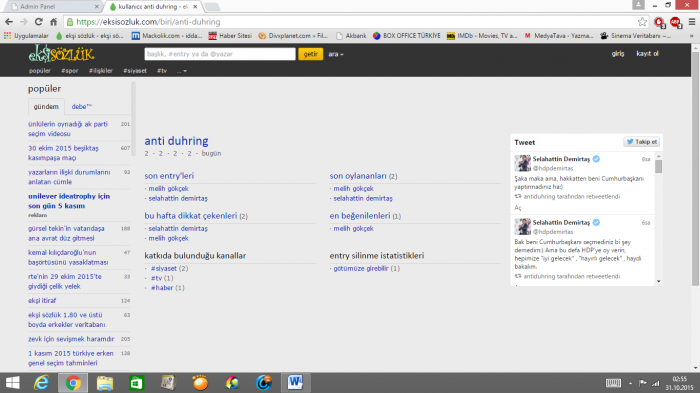The image size is (700, 393).
Task: Open #ilişkiler channel
Action: (x=100, y=71)
